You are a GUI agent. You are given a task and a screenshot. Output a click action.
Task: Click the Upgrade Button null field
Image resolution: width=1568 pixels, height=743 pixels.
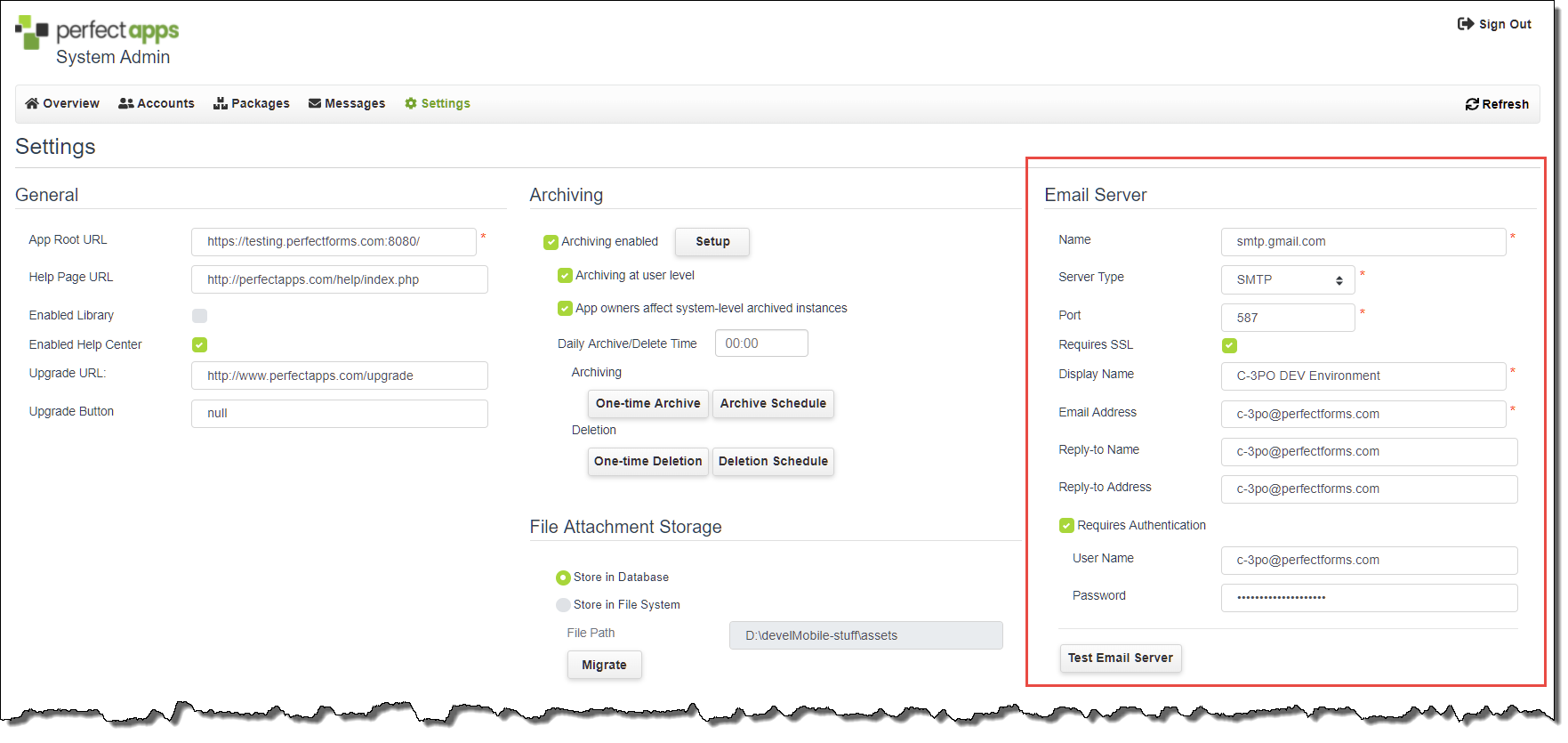click(340, 413)
